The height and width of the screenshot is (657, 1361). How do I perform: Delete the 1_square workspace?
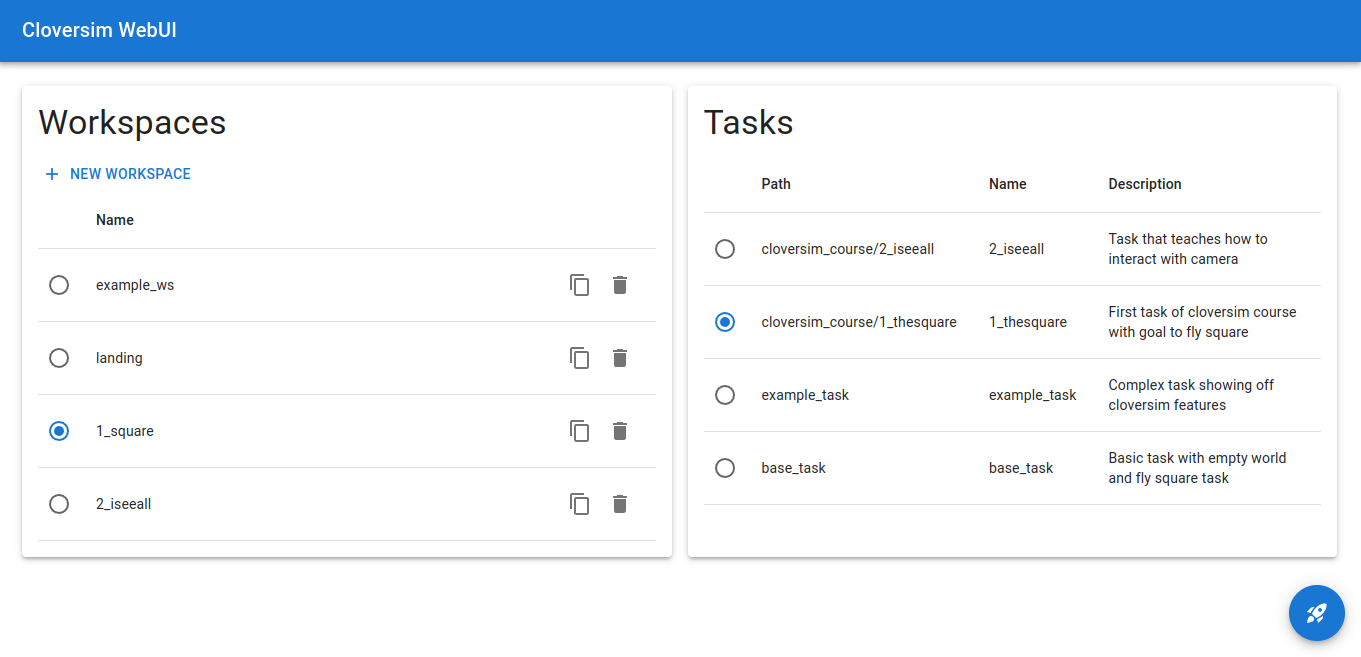coord(620,431)
